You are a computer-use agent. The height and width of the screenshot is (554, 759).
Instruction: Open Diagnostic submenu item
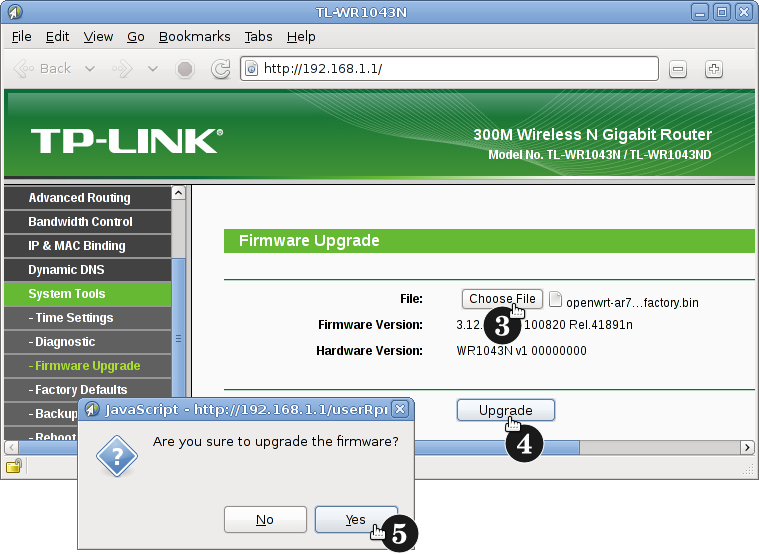click(87, 342)
